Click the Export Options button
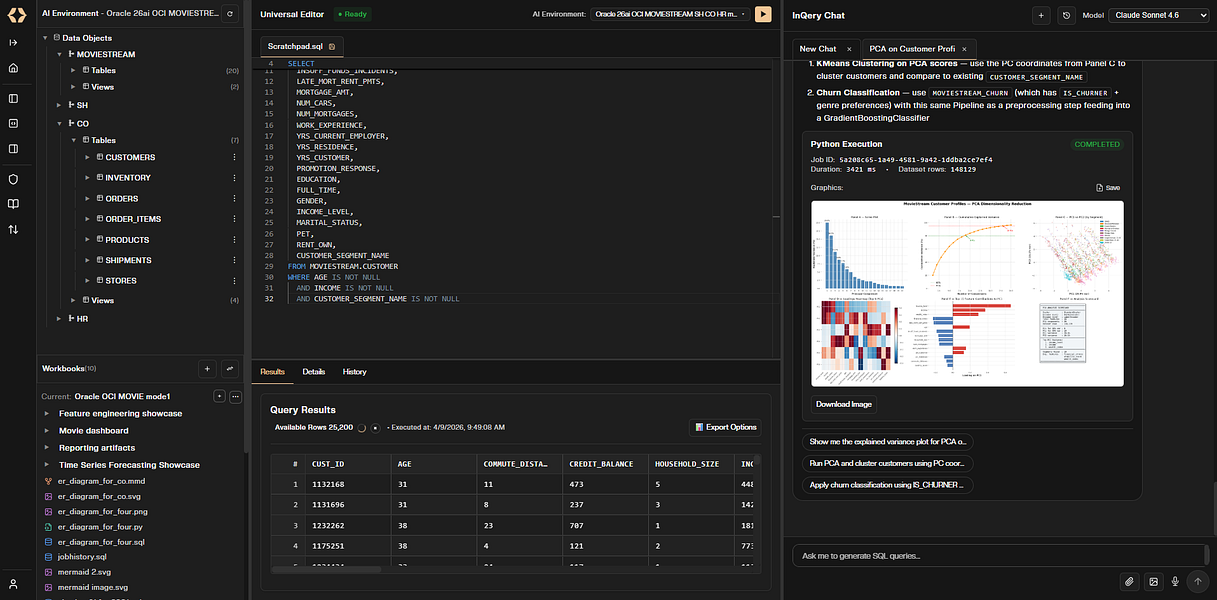The width and height of the screenshot is (1217, 600). (726, 427)
